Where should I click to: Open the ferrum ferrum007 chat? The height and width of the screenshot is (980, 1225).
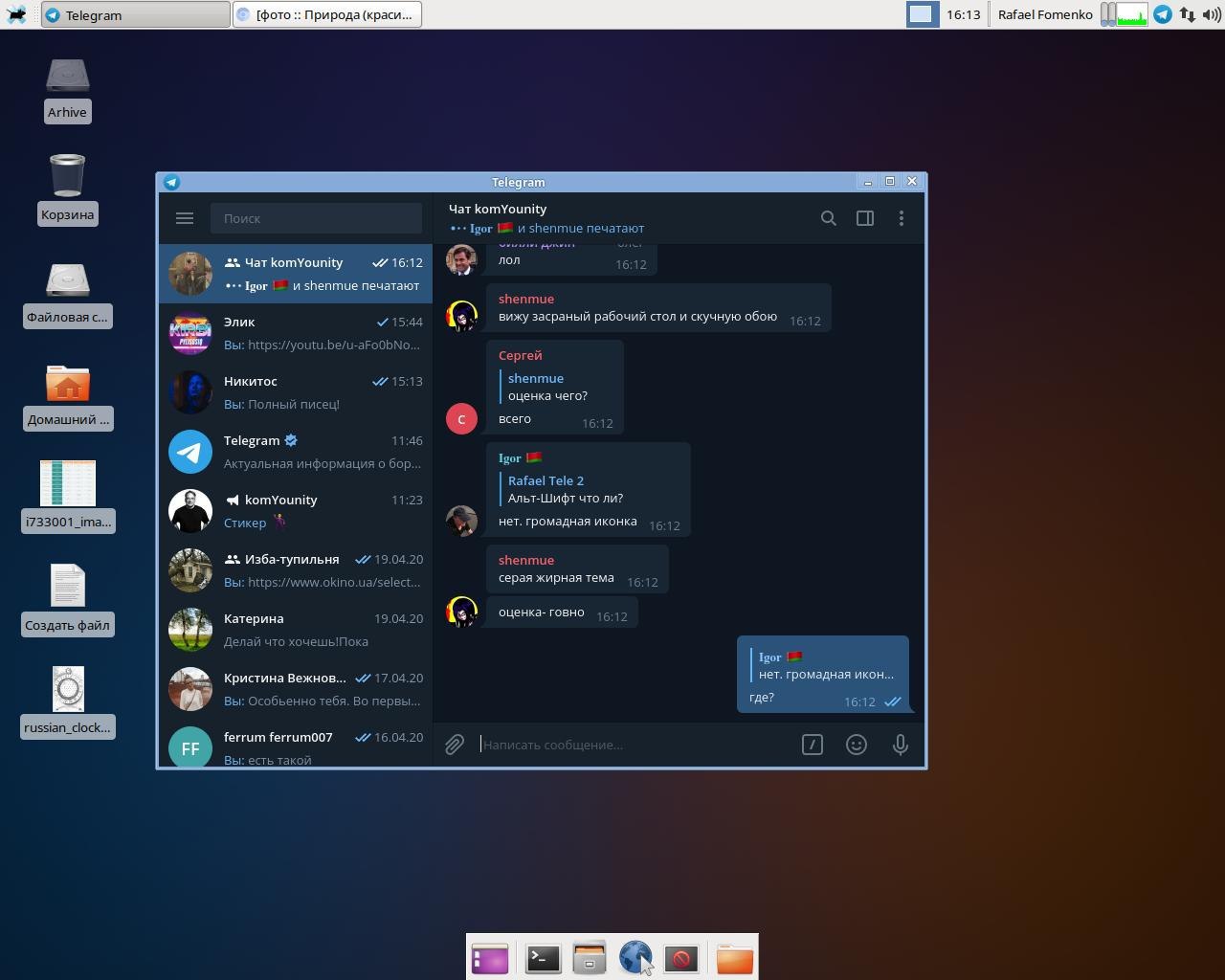295,744
